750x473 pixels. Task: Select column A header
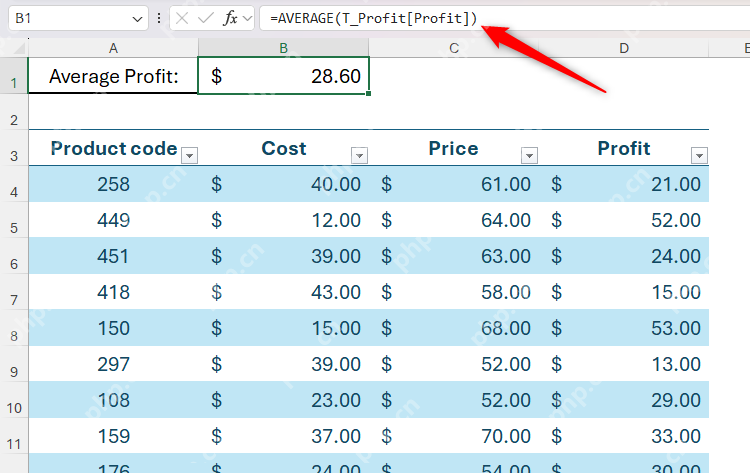113,48
